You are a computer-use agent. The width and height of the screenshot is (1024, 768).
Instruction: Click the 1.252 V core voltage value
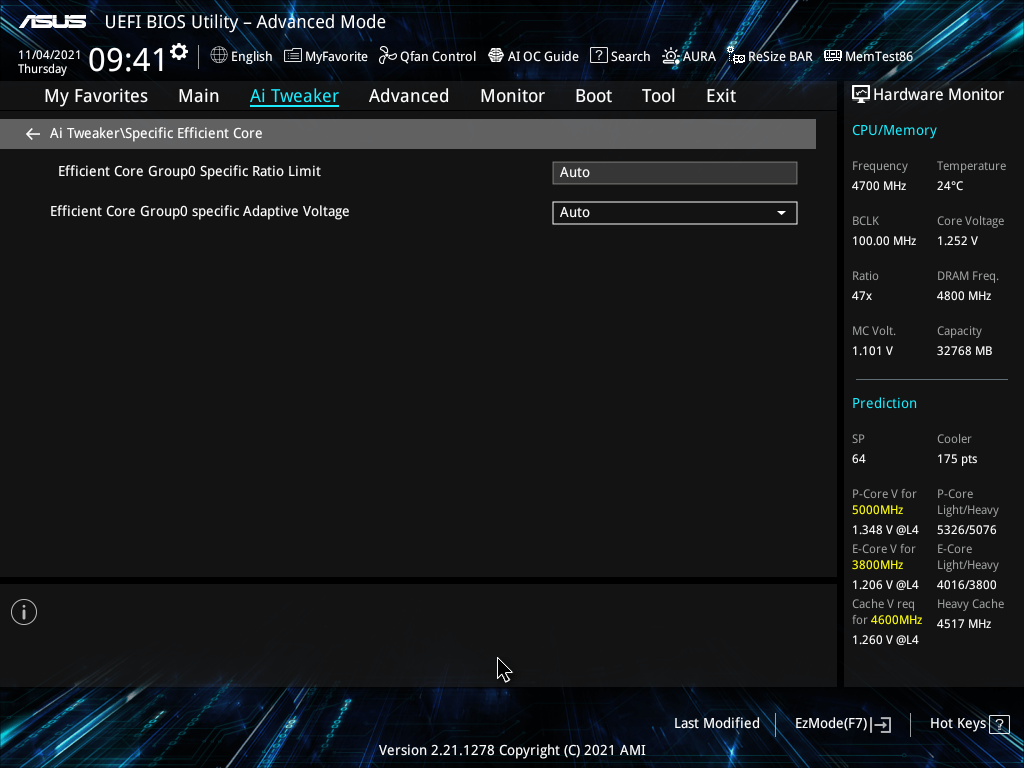pyautogui.click(x=957, y=241)
